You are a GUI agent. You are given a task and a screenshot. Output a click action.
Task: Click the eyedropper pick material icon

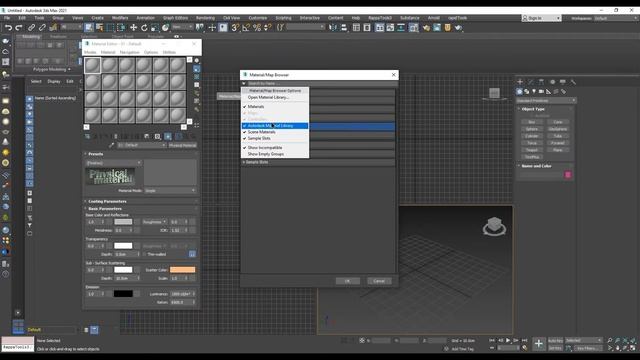(x=111, y=145)
